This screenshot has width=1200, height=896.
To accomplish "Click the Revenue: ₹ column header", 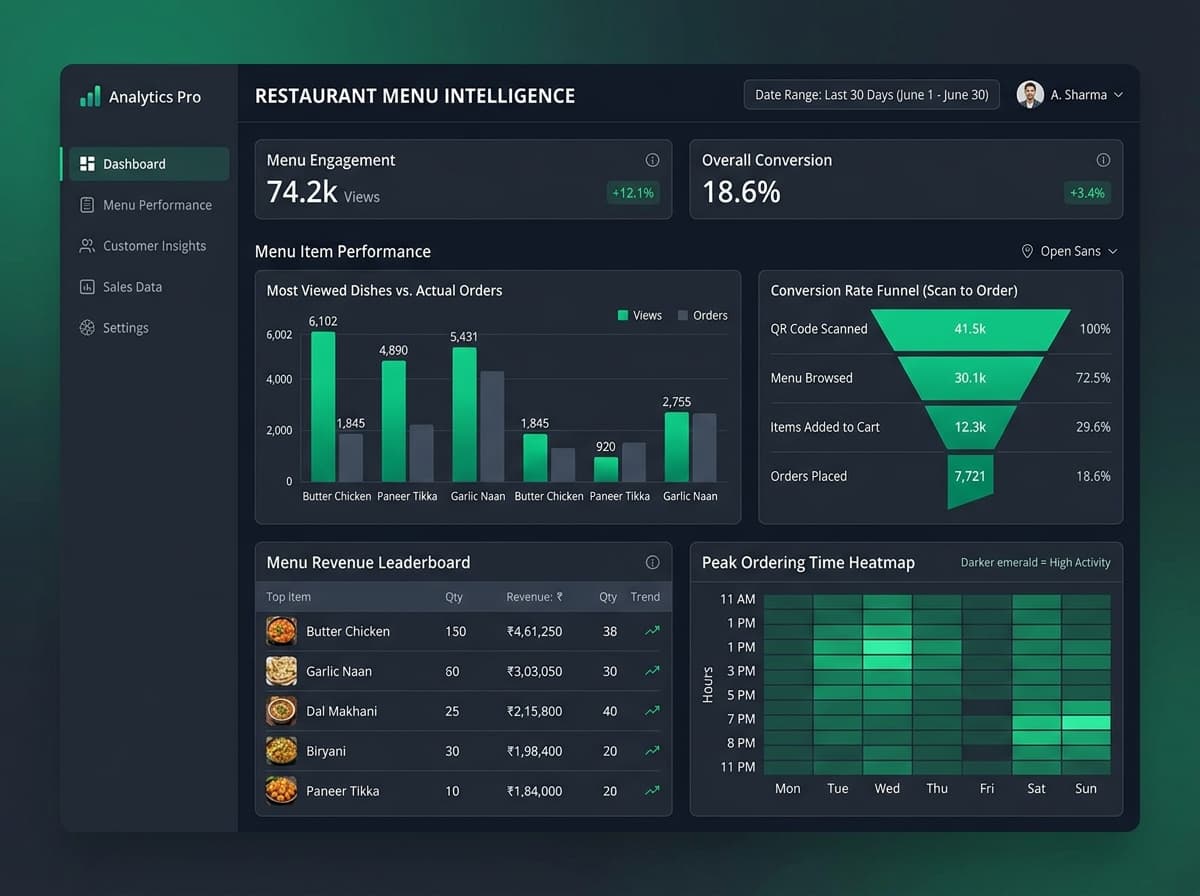I will pos(534,597).
